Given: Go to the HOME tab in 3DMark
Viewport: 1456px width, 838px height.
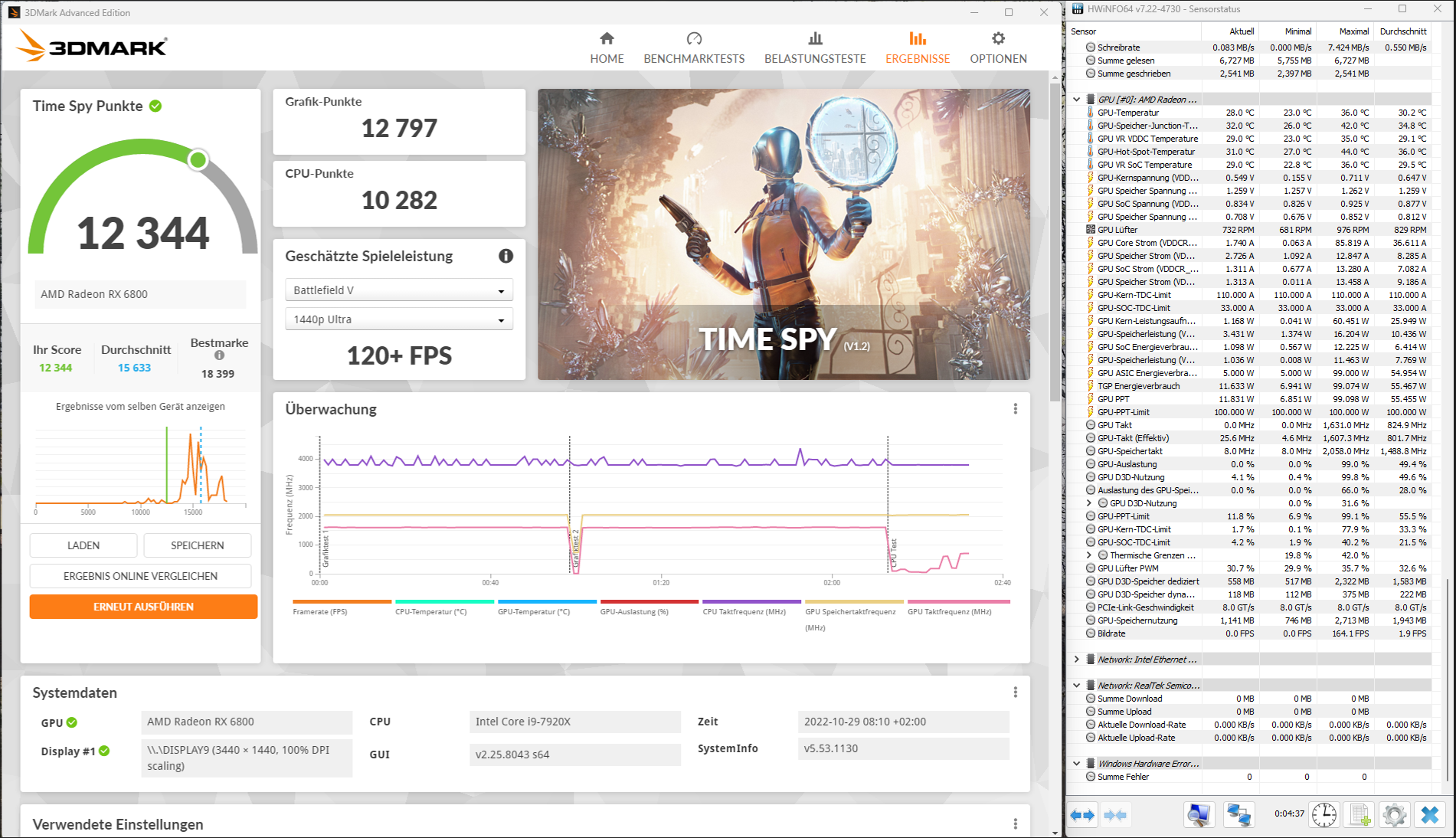Looking at the screenshot, I should 607,48.
